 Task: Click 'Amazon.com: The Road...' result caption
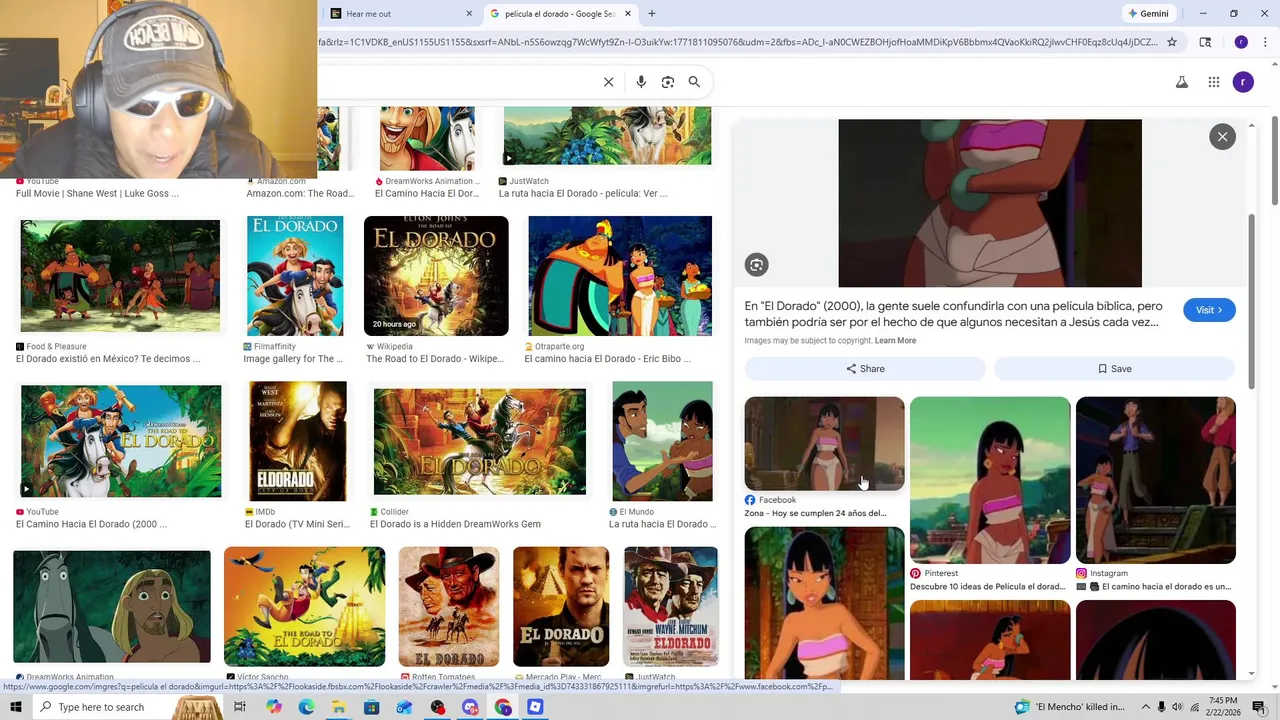300,193
